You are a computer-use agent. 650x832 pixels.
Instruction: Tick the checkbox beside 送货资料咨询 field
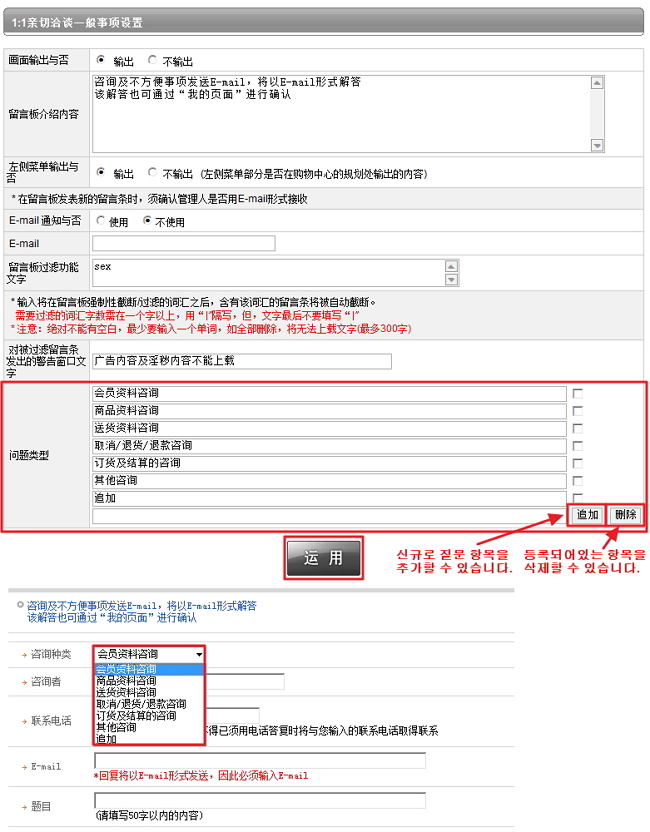pos(577,429)
